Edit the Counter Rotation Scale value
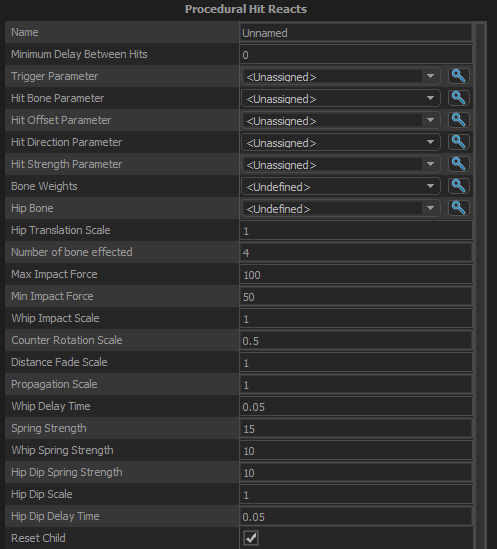Viewport: 497px width, 549px height. pos(356,340)
